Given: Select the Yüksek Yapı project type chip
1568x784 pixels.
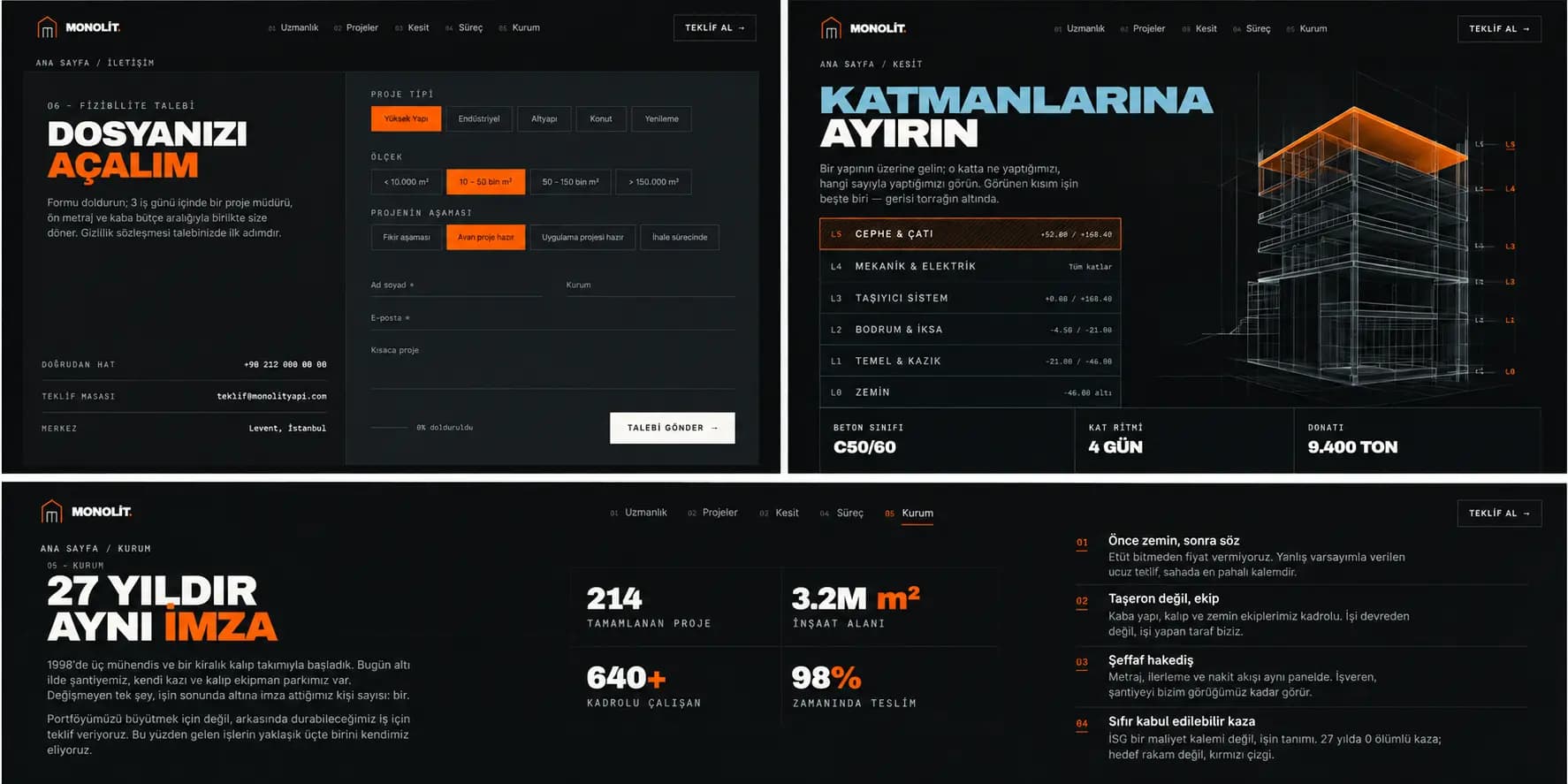Looking at the screenshot, I should pyautogui.click(x=406, y=118).
